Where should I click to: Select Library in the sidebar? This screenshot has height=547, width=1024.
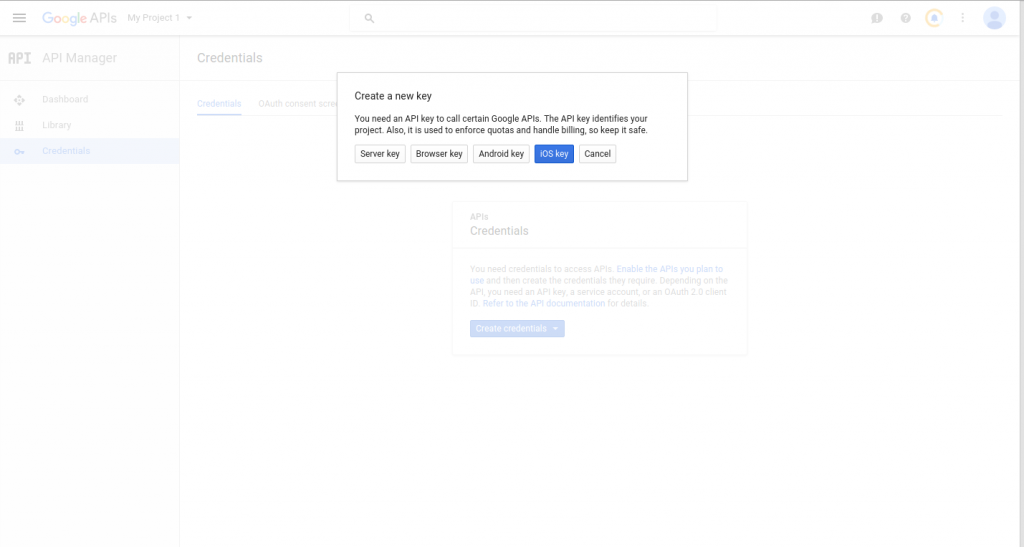pos(57,126)
